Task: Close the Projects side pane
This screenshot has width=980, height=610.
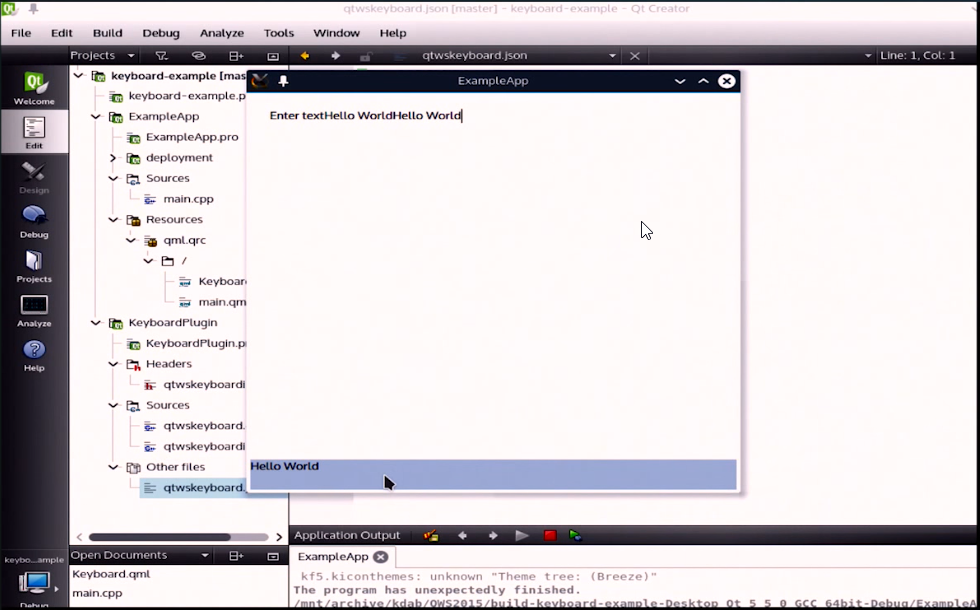Action: tap(273, 56)
